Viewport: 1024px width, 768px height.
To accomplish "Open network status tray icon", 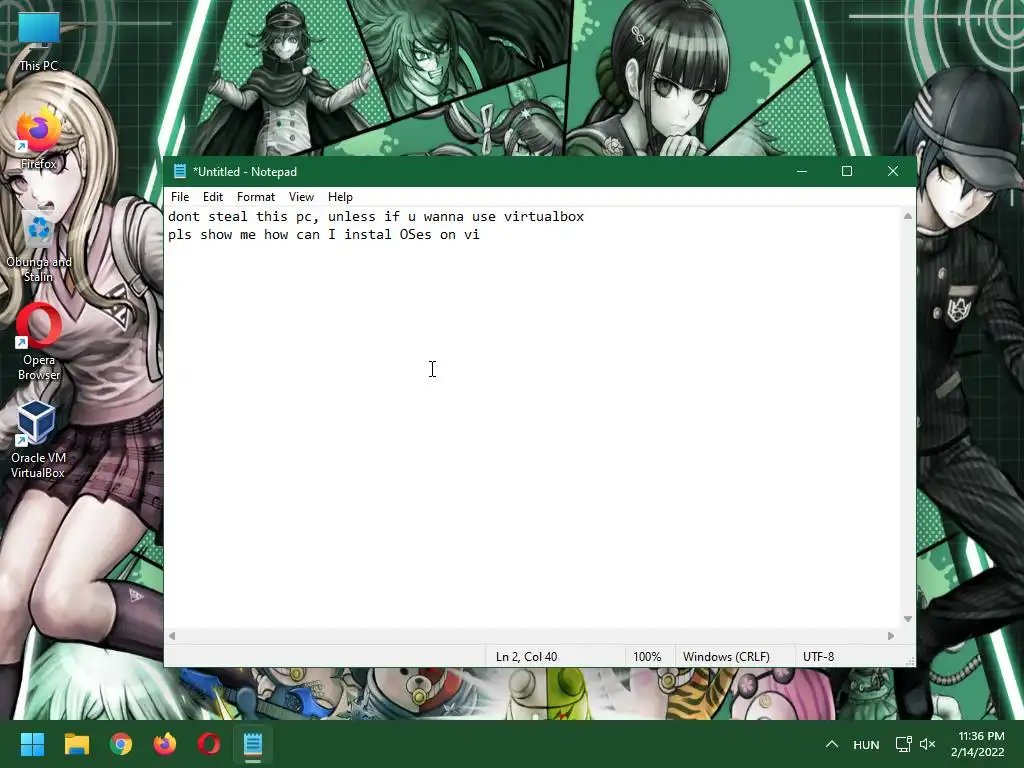I will click(903, 744).
